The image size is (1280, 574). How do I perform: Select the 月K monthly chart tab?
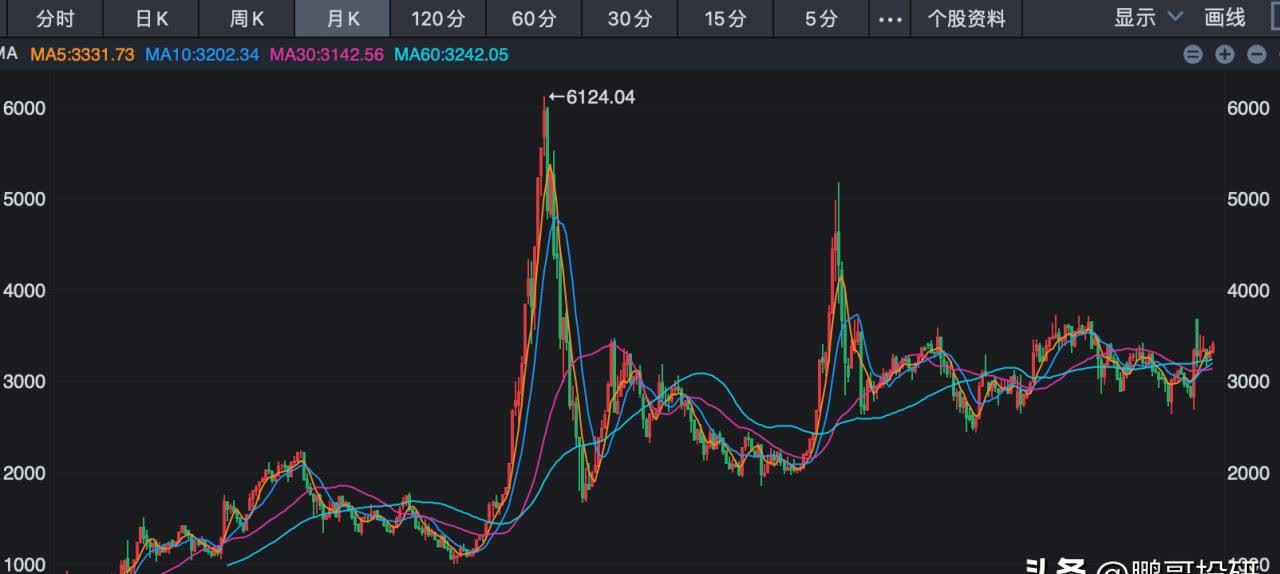342,18
